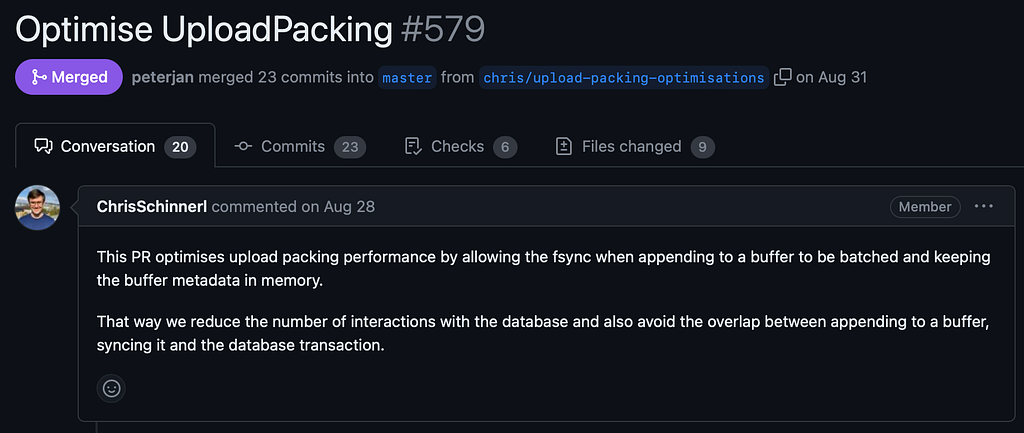This screenshot has width=1024, height=433.
Task: Click the Conversation speech bubble icon
Action: click(x=44, y=146)
